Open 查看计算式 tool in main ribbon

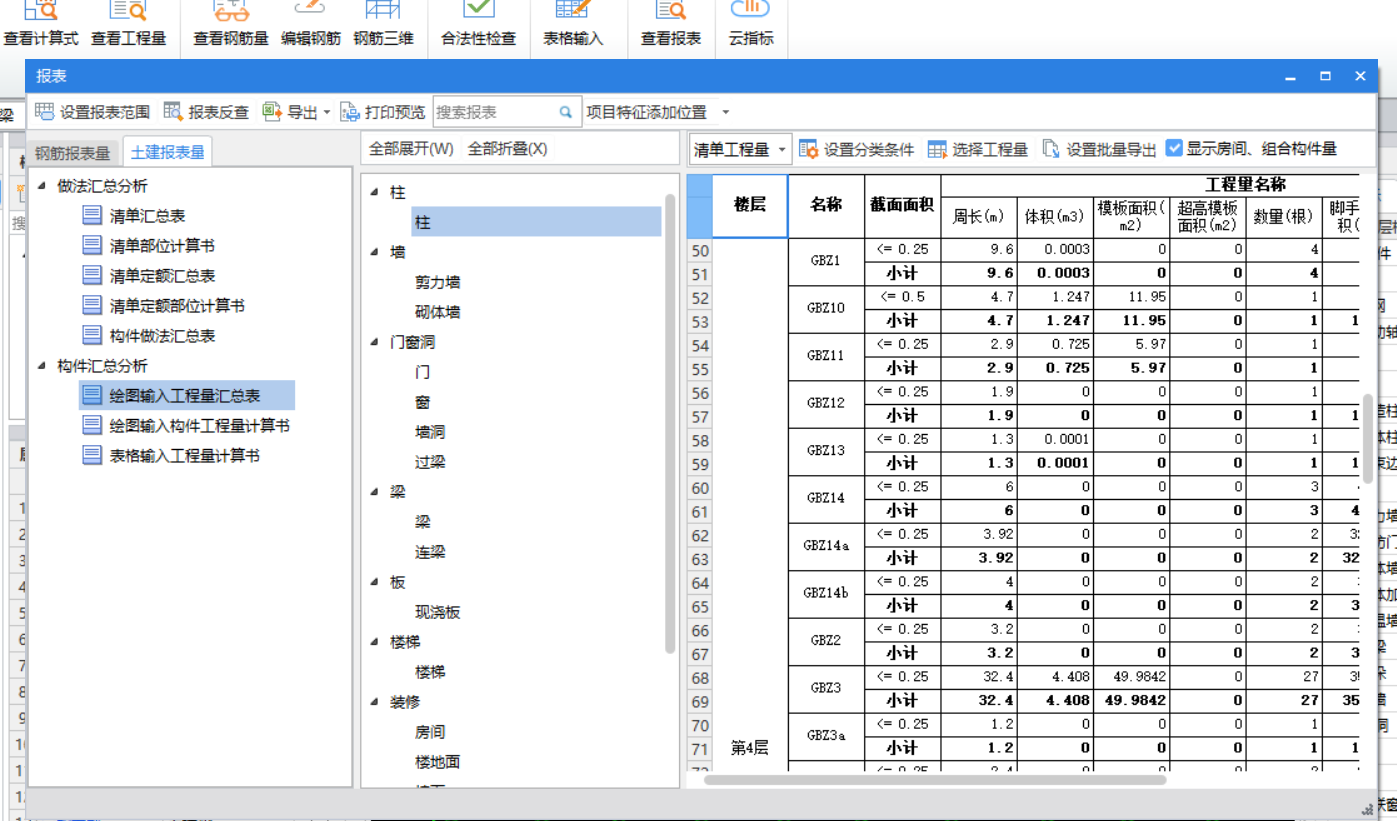(x=41, y=26)
